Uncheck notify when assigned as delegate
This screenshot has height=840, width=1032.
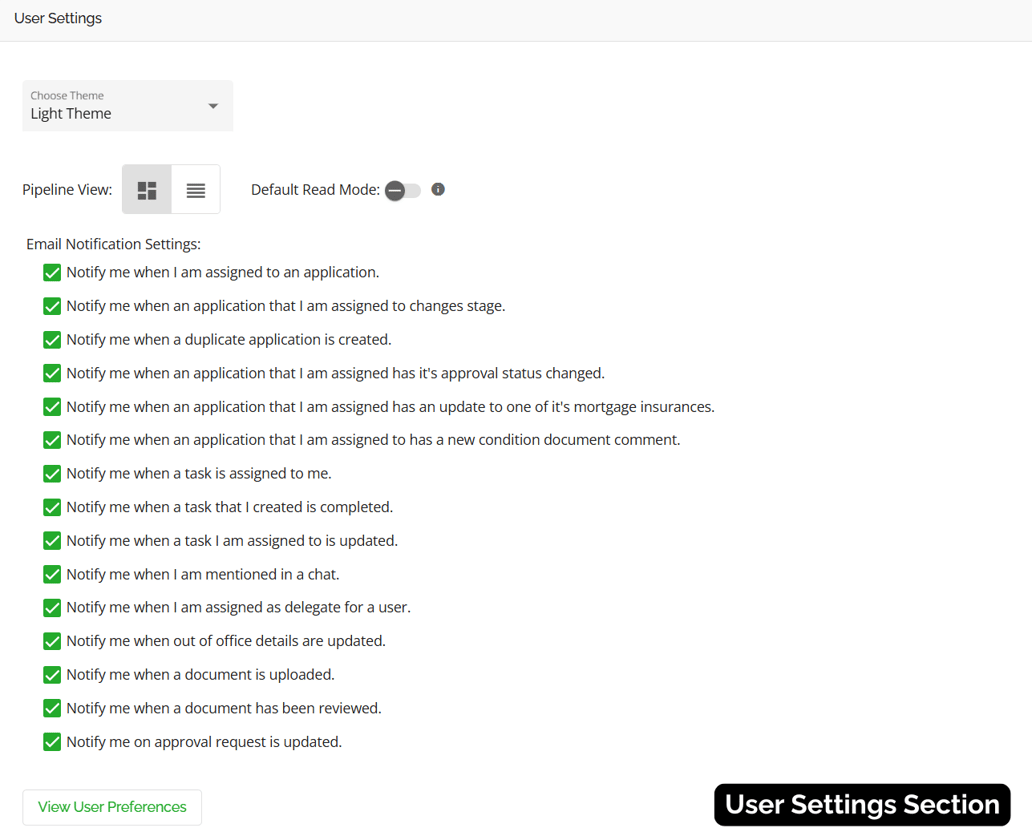(x=51, y=607)
